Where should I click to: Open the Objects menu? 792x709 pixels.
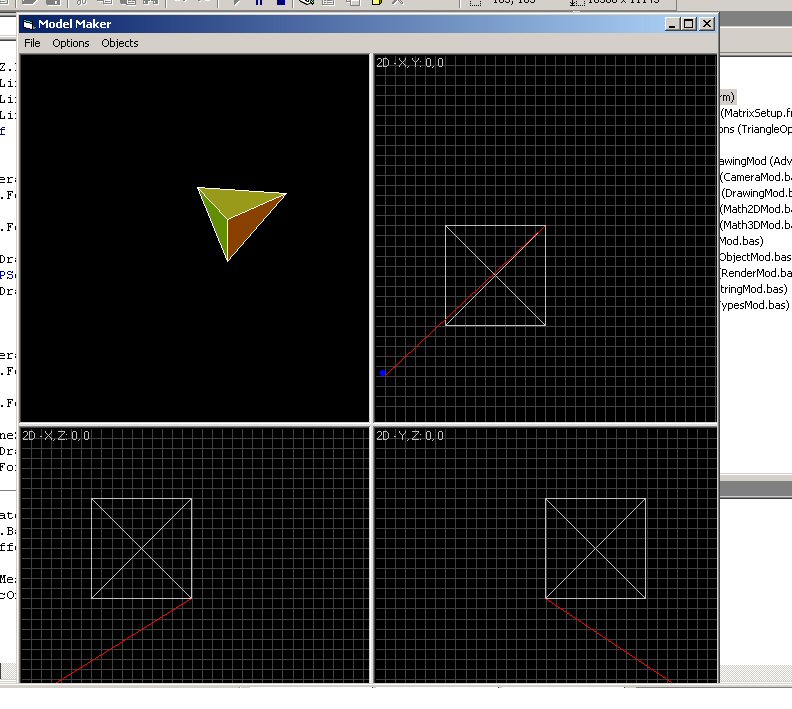point(120,43)
